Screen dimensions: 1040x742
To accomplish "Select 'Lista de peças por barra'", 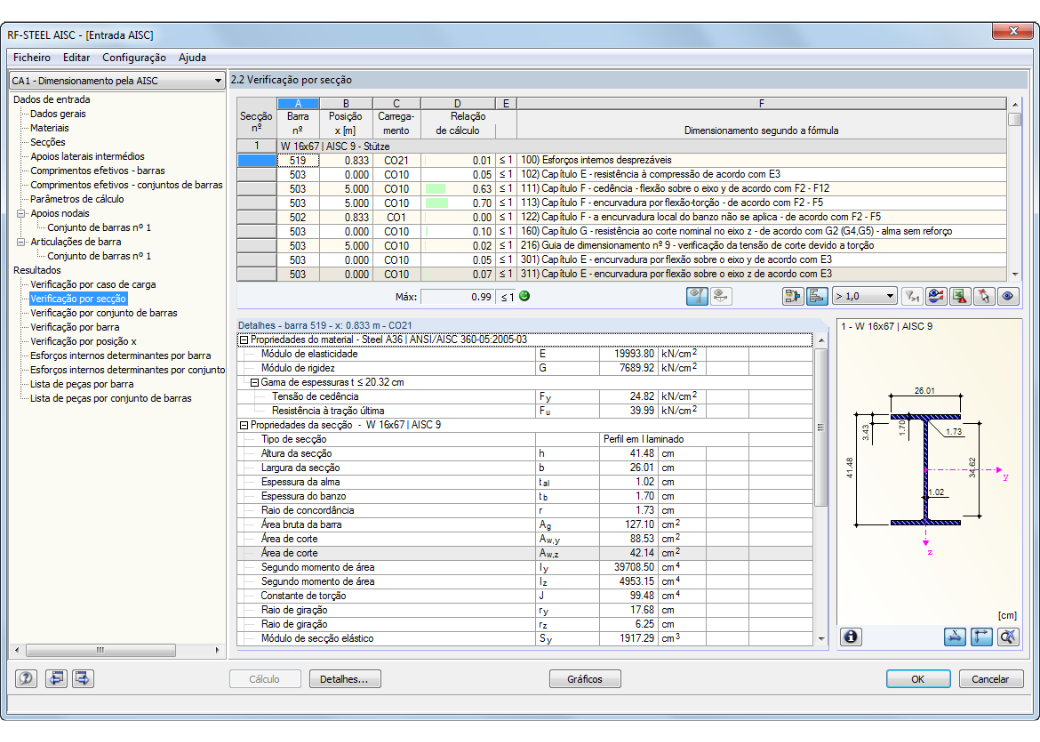I will (82, 385).
